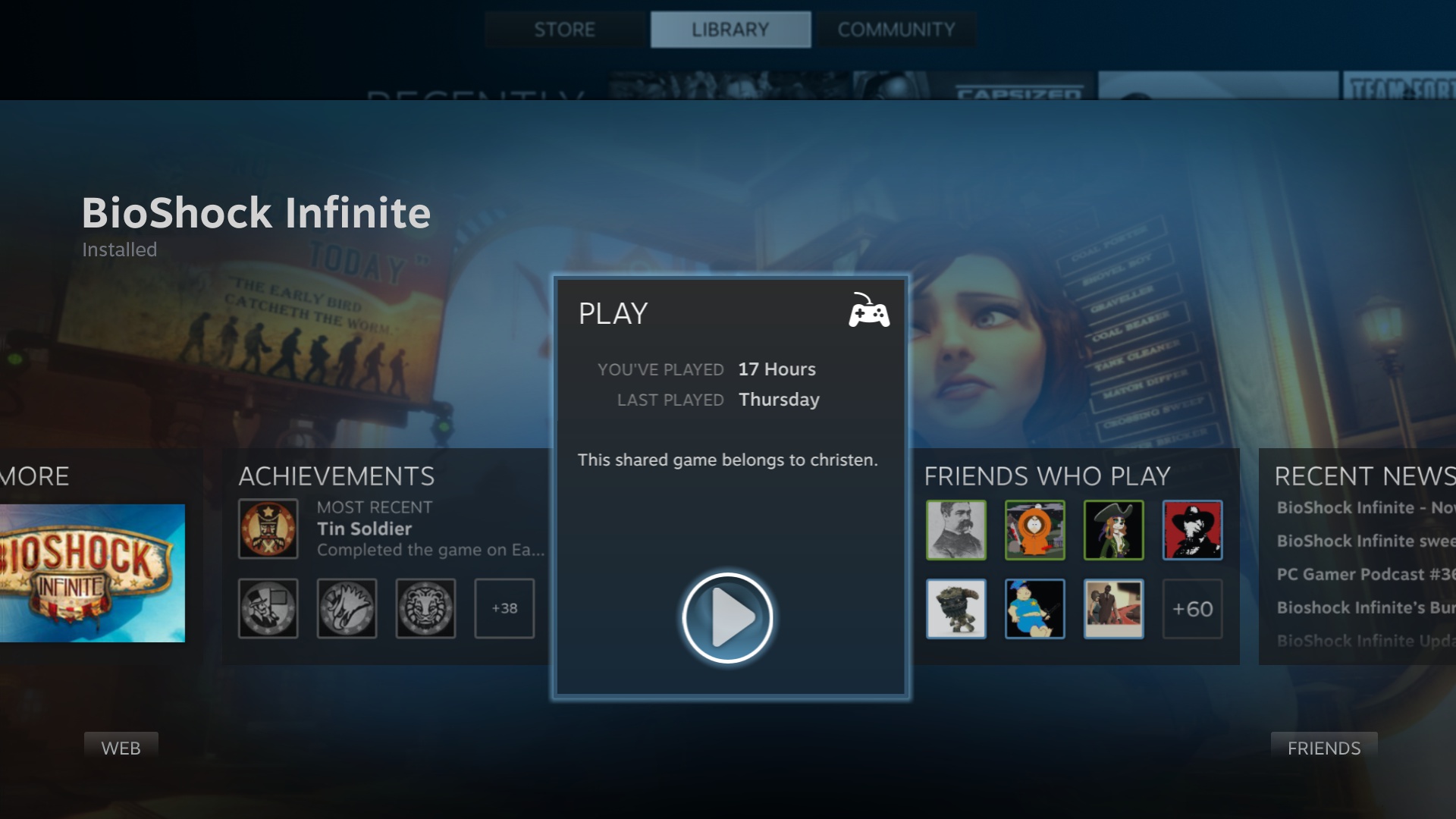Image resolution: width=1456 pixels, height=819 pixels.
Task: Click the third achievement icon in the row
Action: pyautogui.click(x=424, y=607)
